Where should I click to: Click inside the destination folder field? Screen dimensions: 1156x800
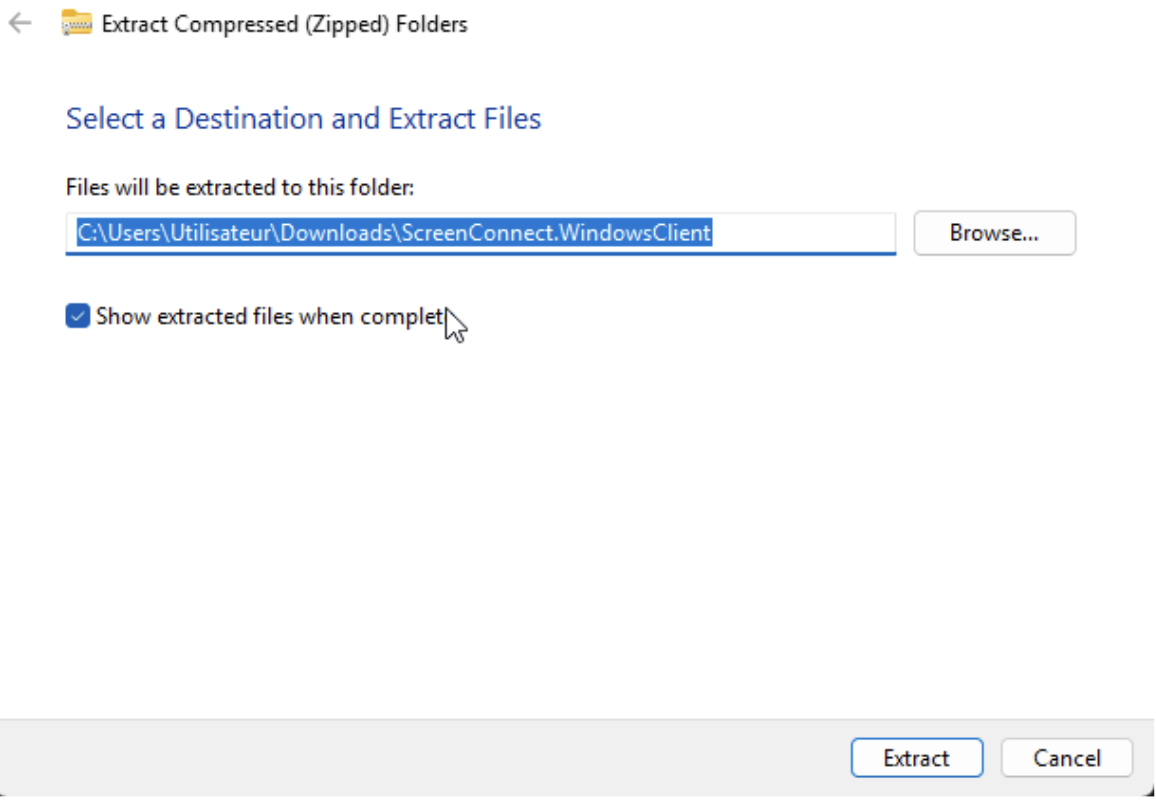click(x=480, y=232)
